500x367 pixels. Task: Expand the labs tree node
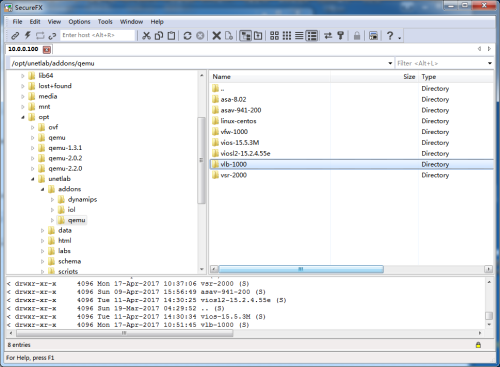[x=42, y=251]
